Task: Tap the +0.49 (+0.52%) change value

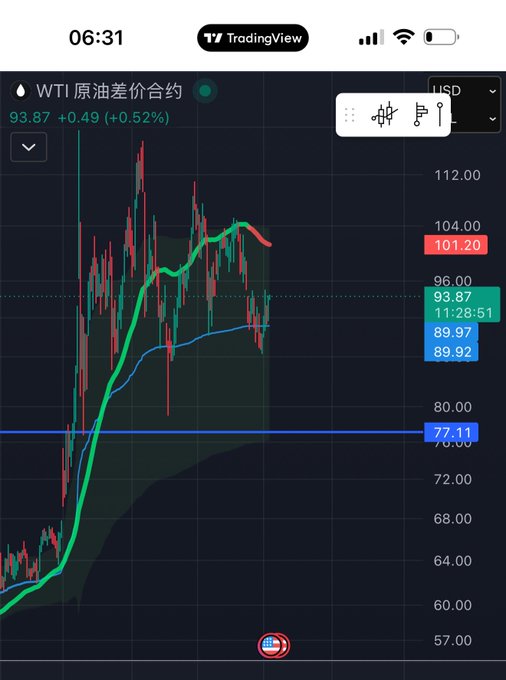Action: [113, 118]
